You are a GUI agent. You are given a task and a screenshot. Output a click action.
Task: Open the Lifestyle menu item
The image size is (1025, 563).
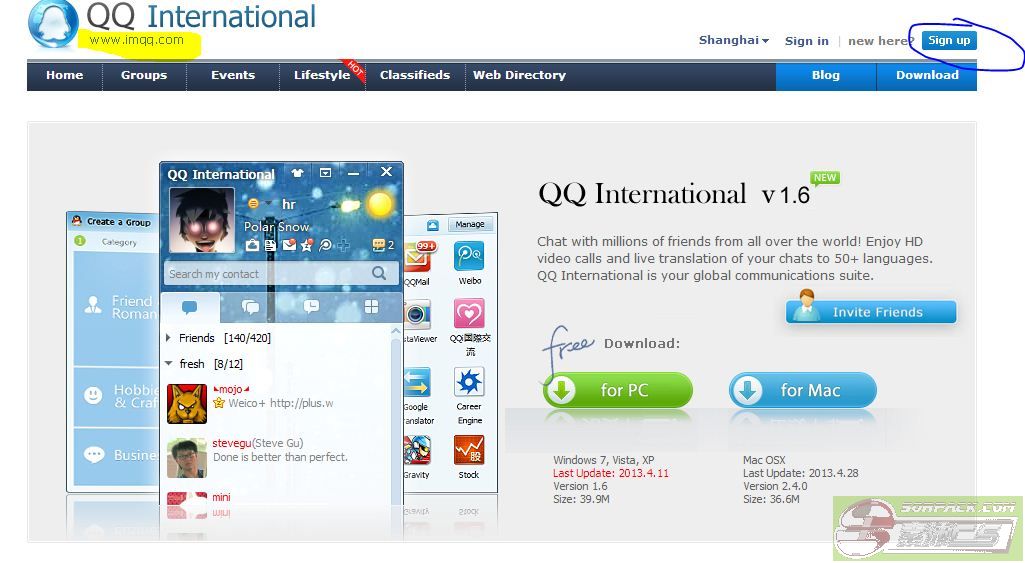[321, 75]
